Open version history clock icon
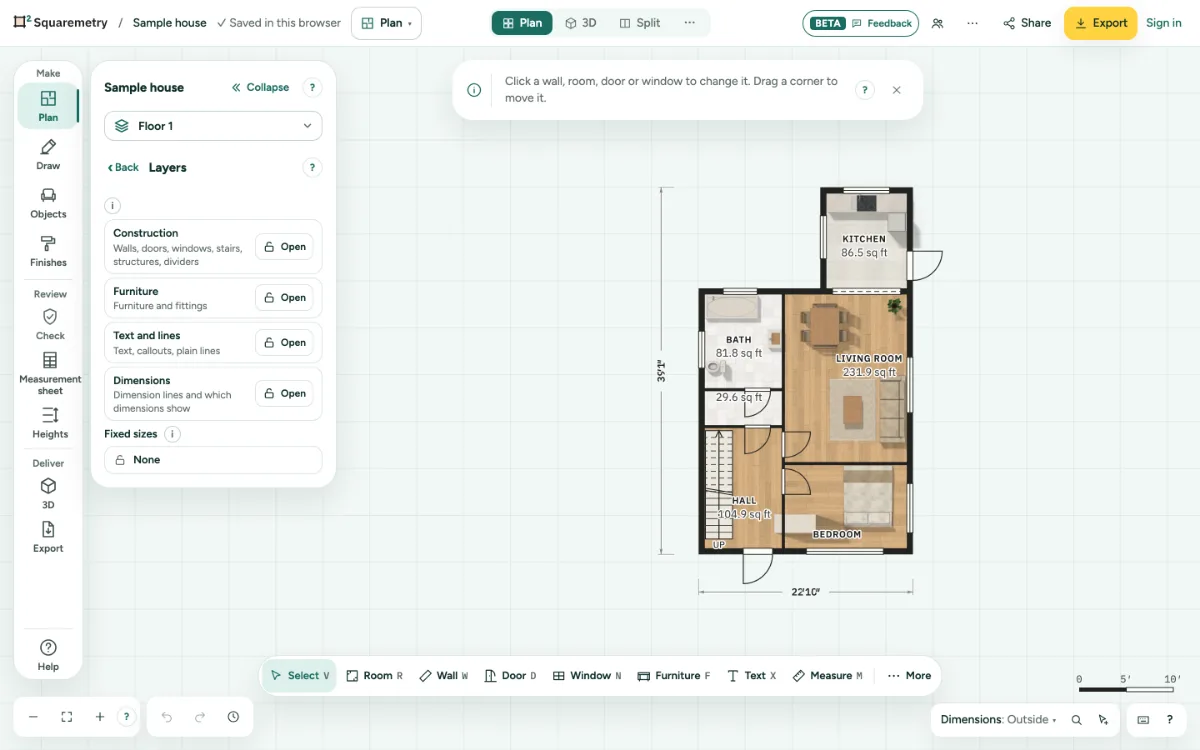Image resolution: width=1200 pixels, height=750 pixels. point(233,717)
